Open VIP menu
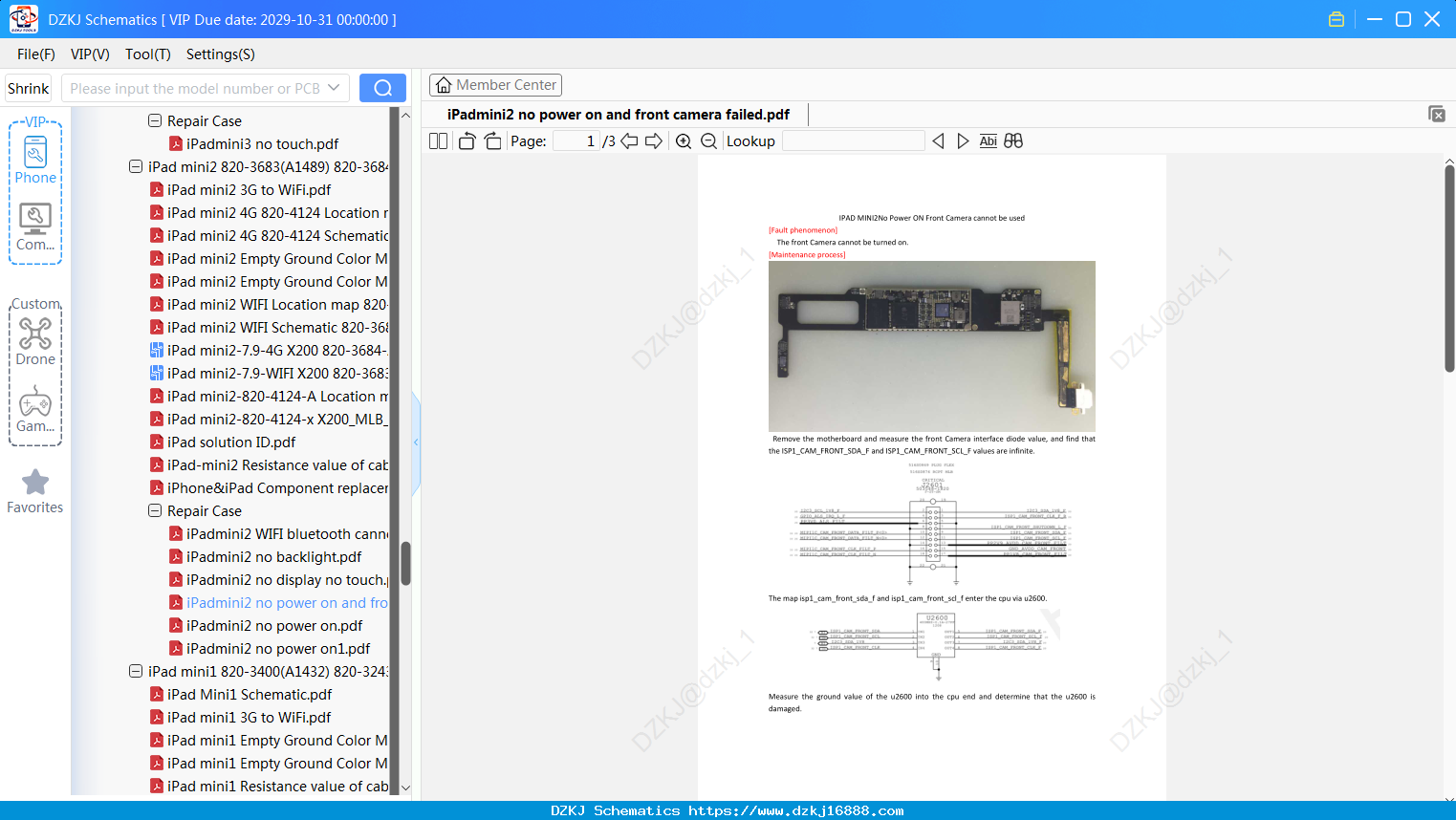 click(90, 54)
